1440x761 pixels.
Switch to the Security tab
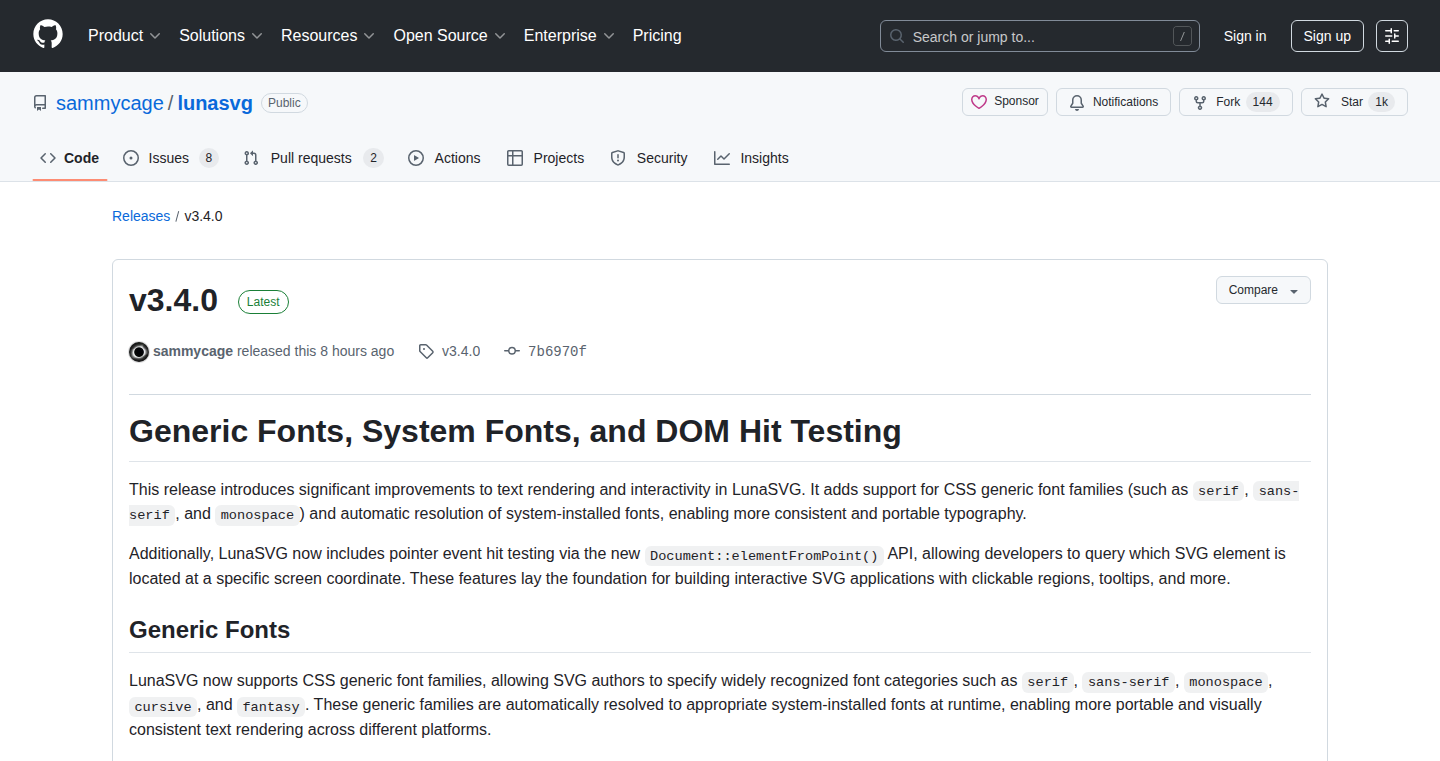click(649, 158)
